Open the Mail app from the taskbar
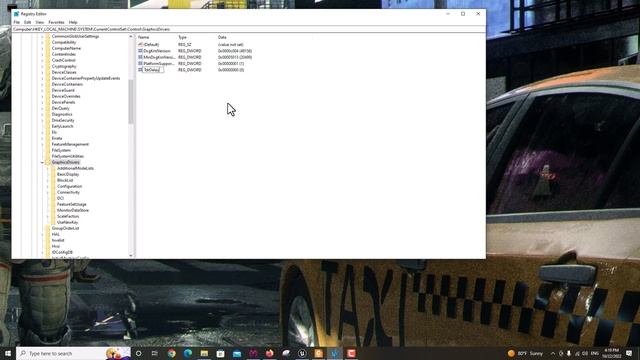The image size is (640, 360). 237,353
